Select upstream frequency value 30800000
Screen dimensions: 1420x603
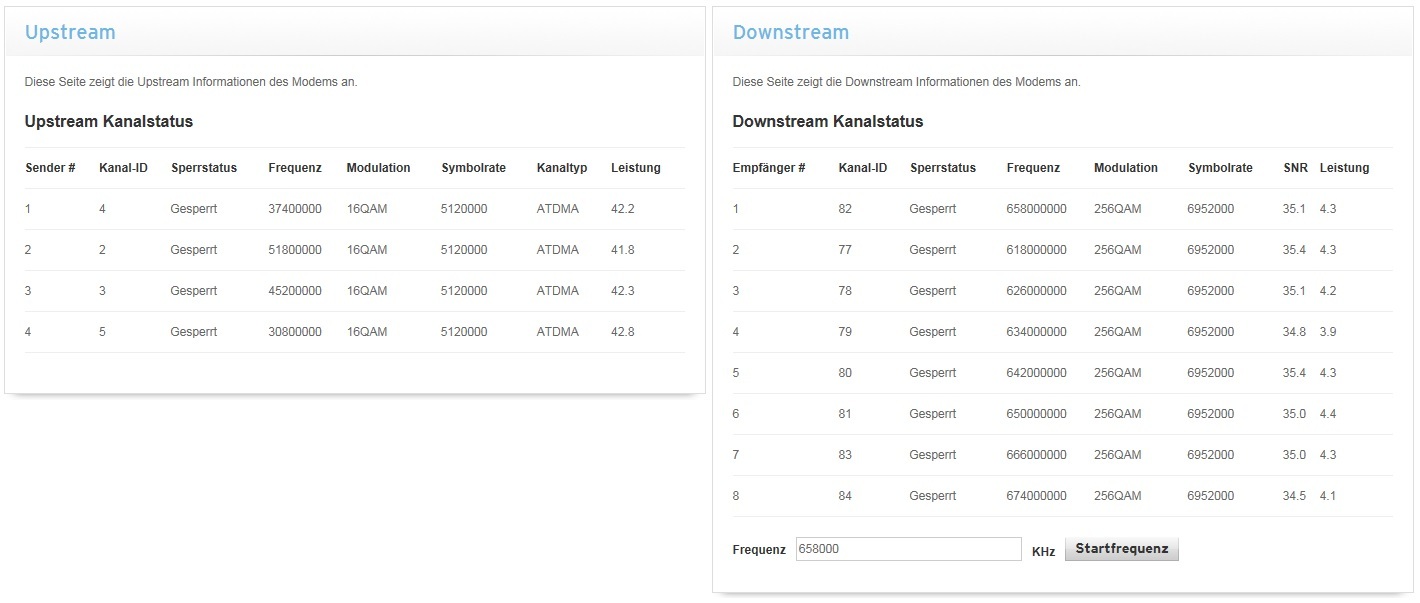[295, 332]
